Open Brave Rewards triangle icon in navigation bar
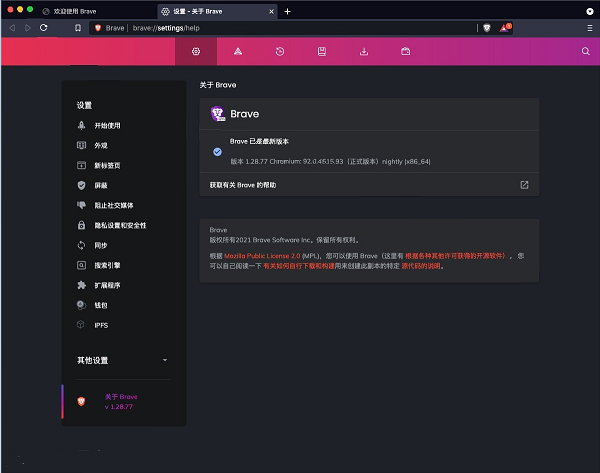This screenshot has width=600, height=473. tap(238, 51)
